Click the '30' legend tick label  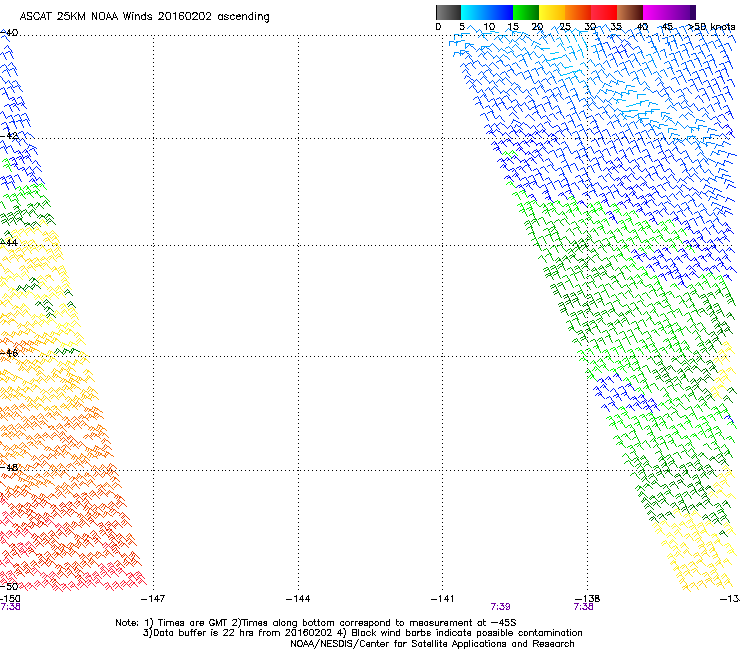coord(590,27)
